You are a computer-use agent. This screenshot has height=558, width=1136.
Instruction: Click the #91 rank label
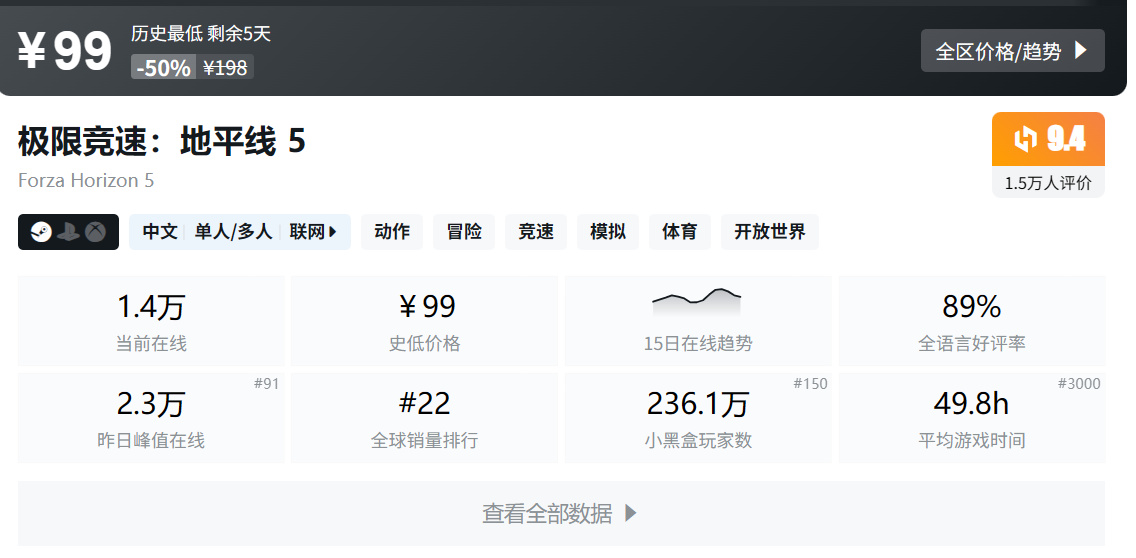coord(266,384)
